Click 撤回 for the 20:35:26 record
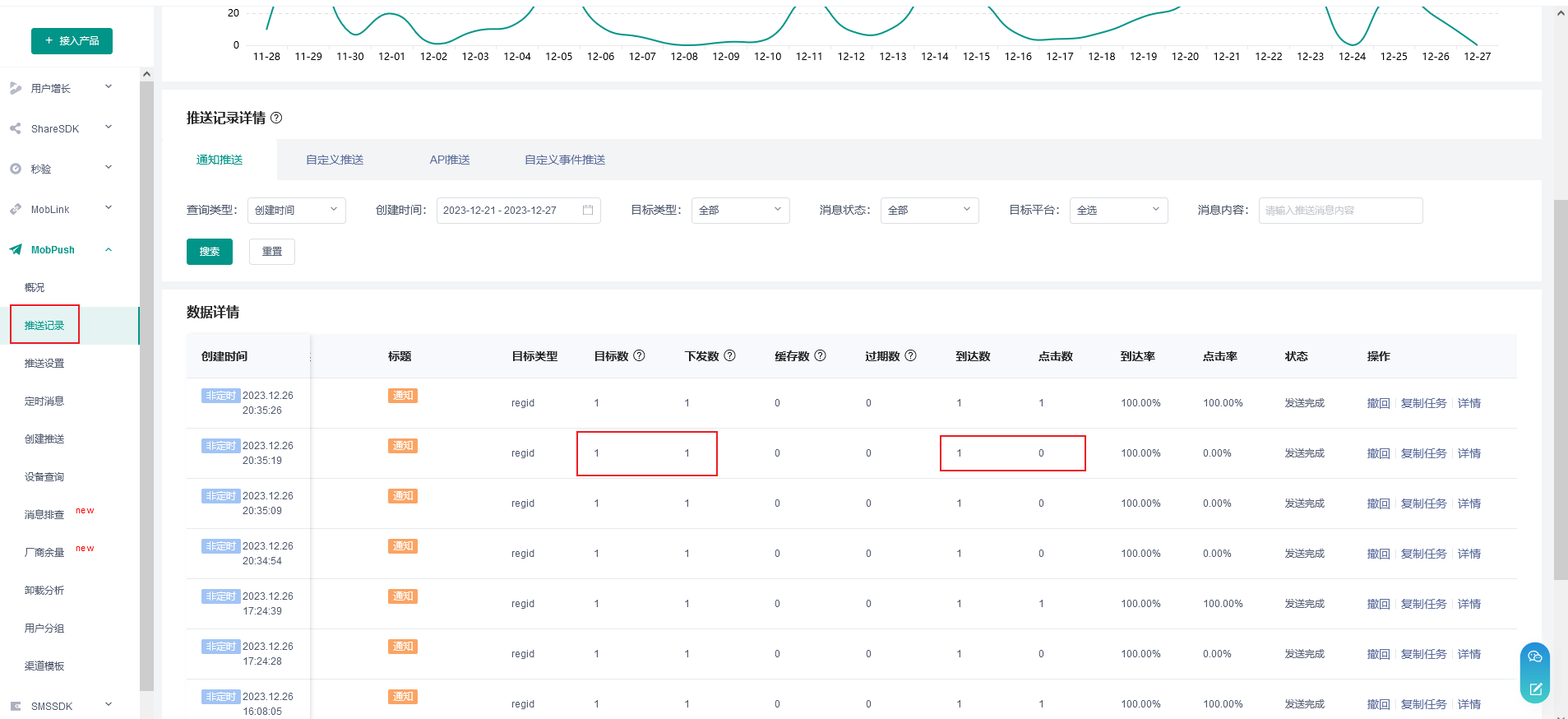1568x719 pixels. [x=1378, y=403]
